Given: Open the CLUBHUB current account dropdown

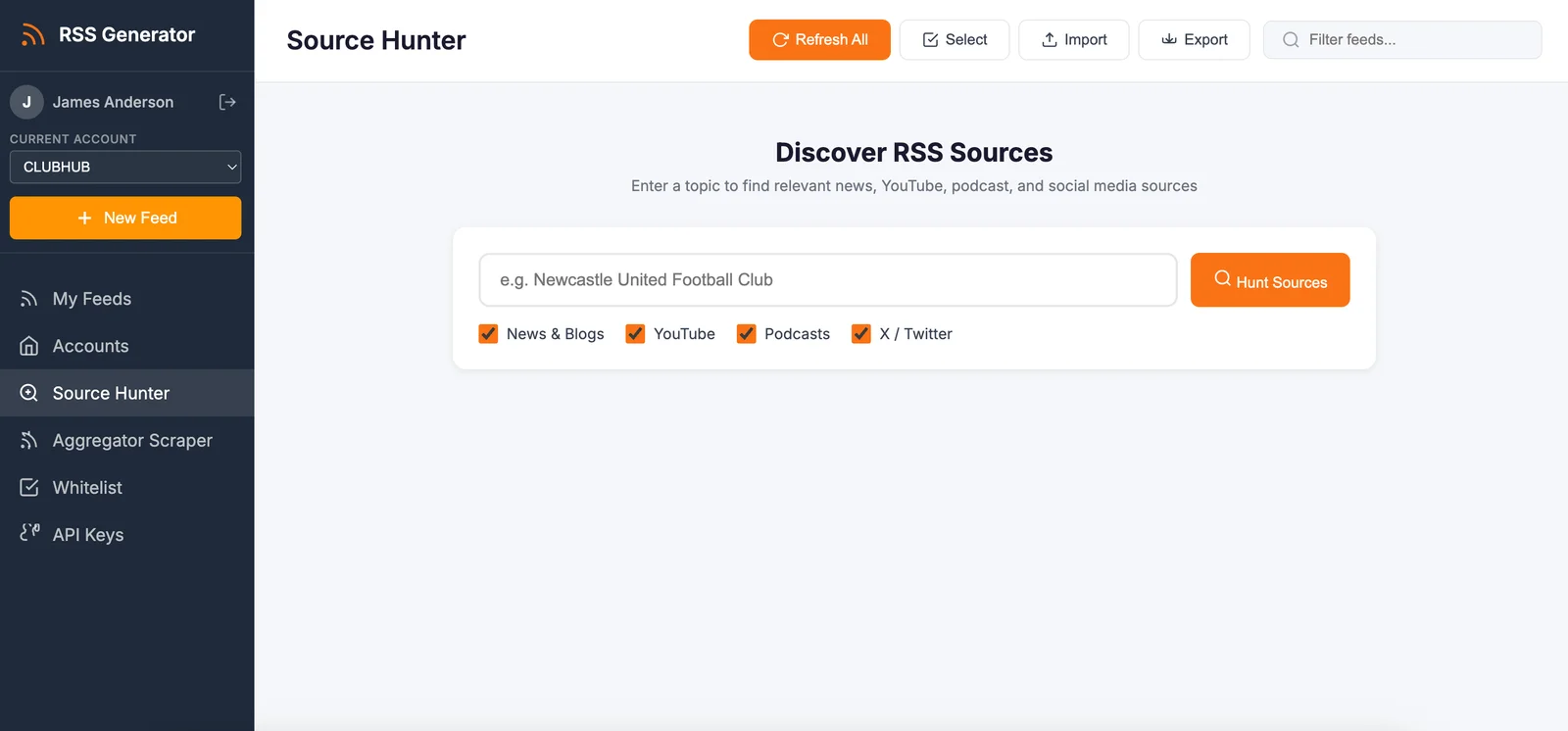Looking at the screenshot, I should coord(125,167).
